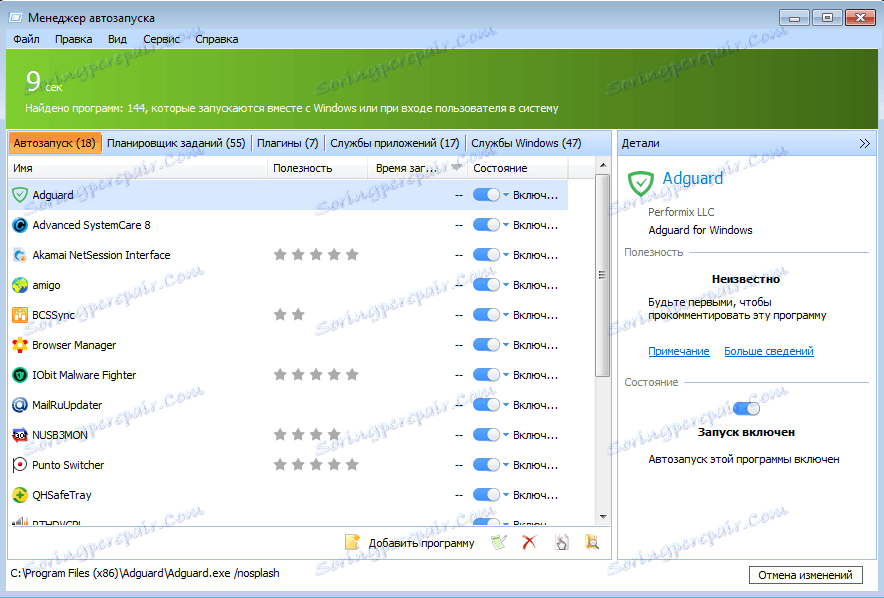Switch to Службы приложений (17) tab
884x598 pixels.
tap(395, 143)
